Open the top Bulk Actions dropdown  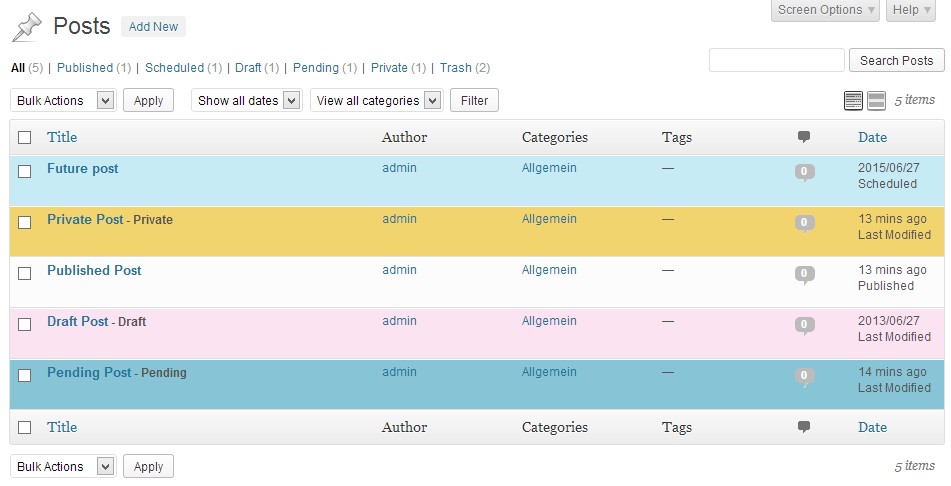coord(63,100)
